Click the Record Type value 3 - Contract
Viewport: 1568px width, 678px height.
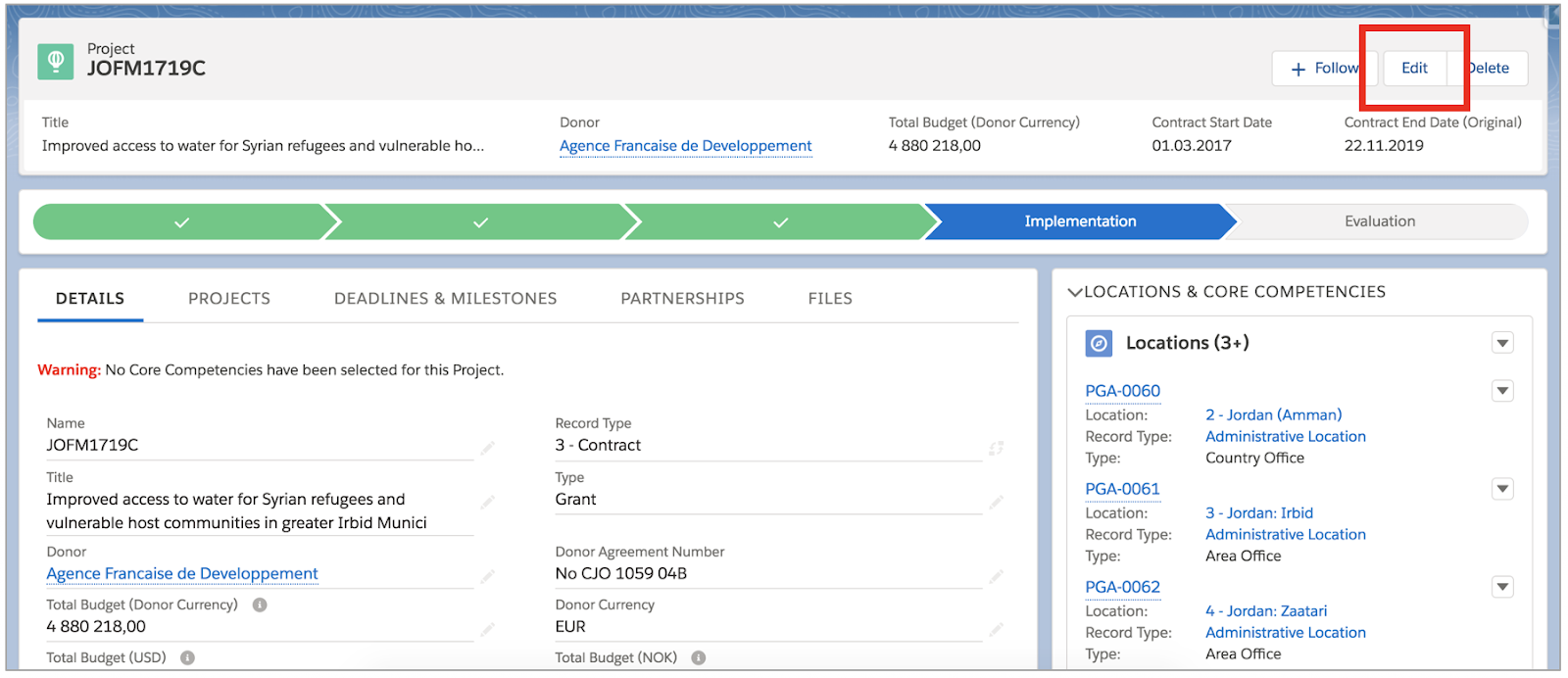tap(598, 445)
